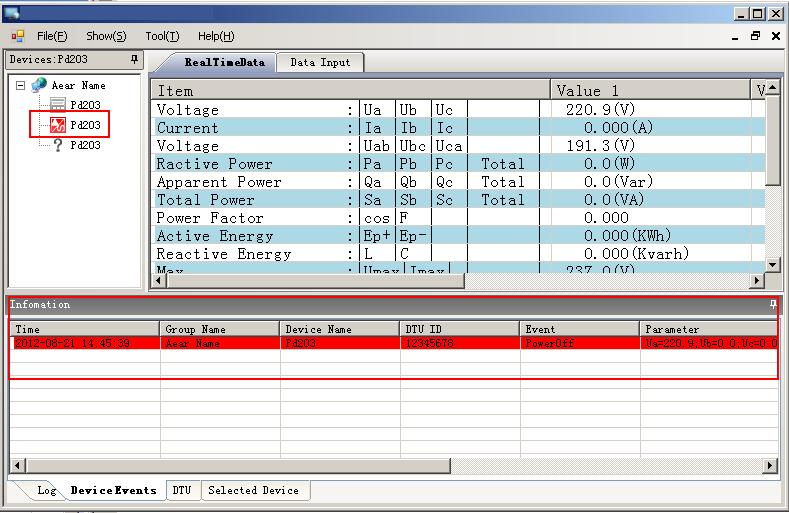
Task: Open the Tool menu
Action: [161, 36]
